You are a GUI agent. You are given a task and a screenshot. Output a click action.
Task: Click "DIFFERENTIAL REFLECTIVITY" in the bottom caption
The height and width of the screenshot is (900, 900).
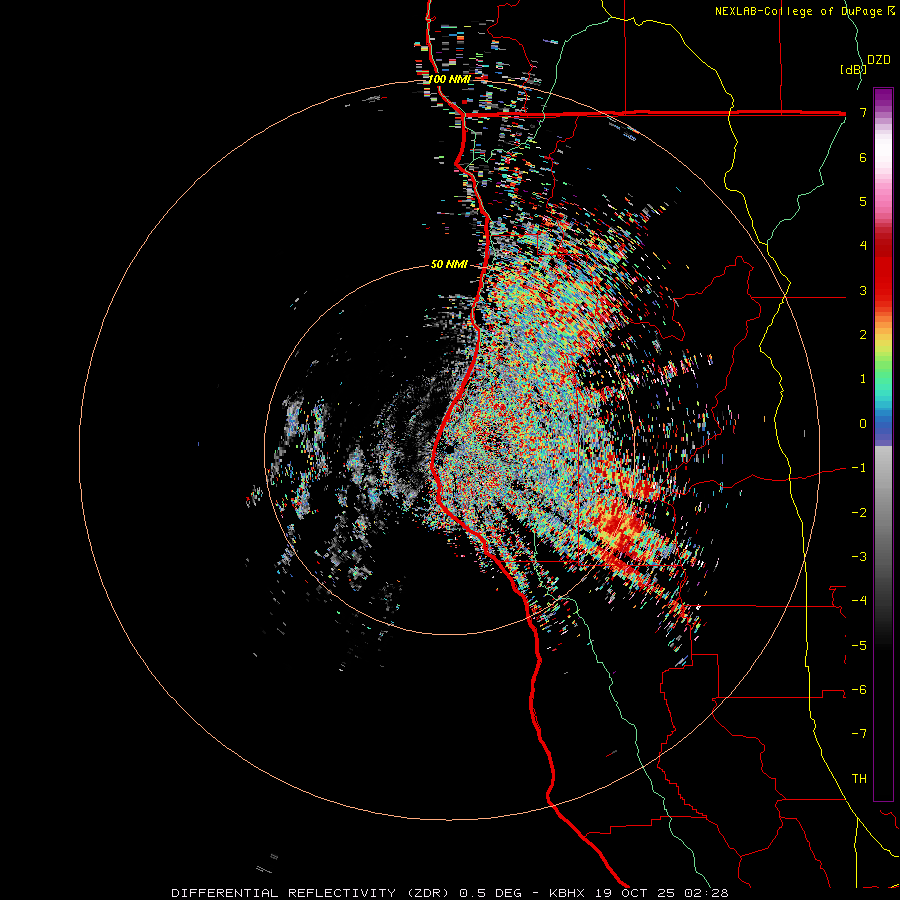click(283, 893)
